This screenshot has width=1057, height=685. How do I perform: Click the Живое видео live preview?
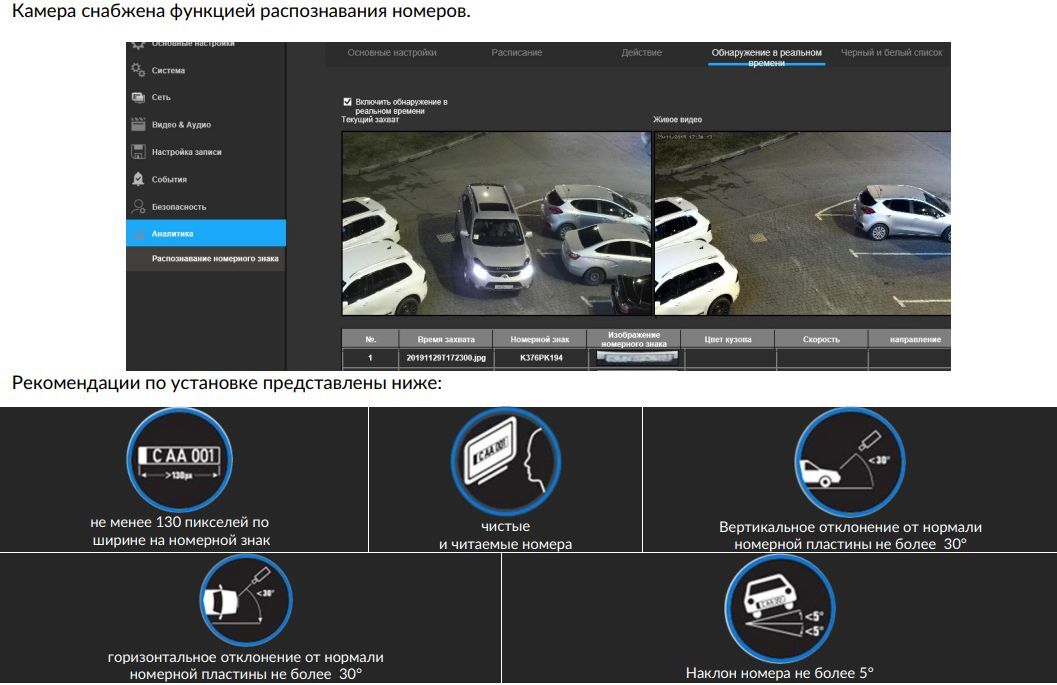802,223
